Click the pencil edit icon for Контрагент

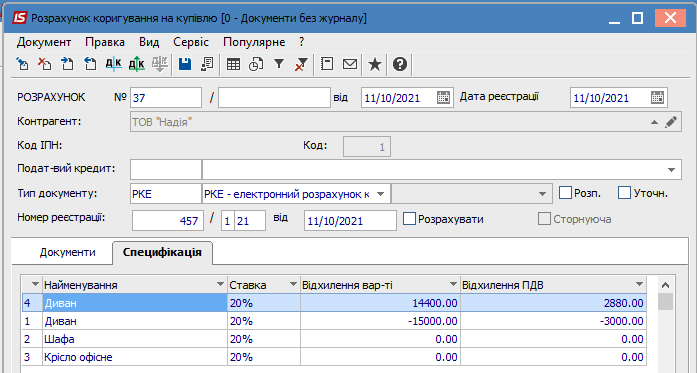coord(671,122)
